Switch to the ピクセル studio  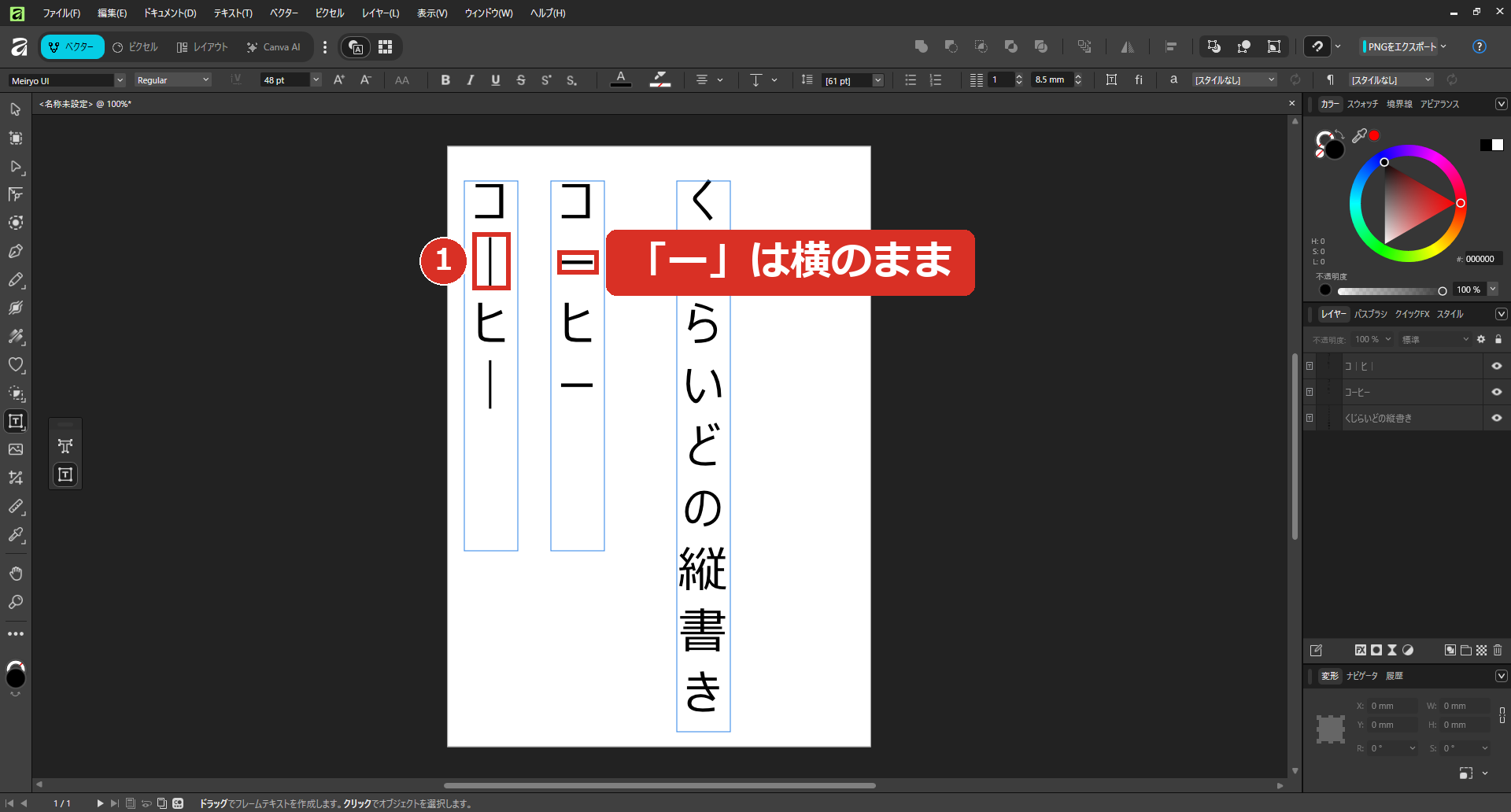(135, 47)
